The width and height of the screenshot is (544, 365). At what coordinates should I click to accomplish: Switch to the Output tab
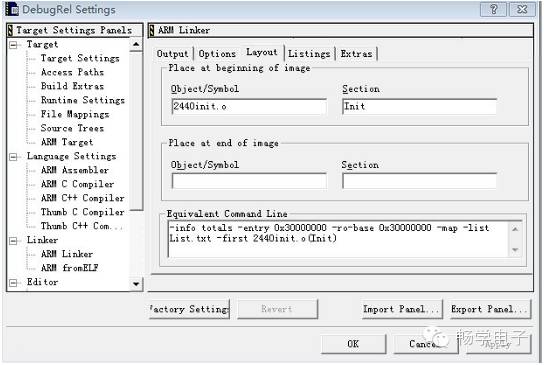[172, 54]
